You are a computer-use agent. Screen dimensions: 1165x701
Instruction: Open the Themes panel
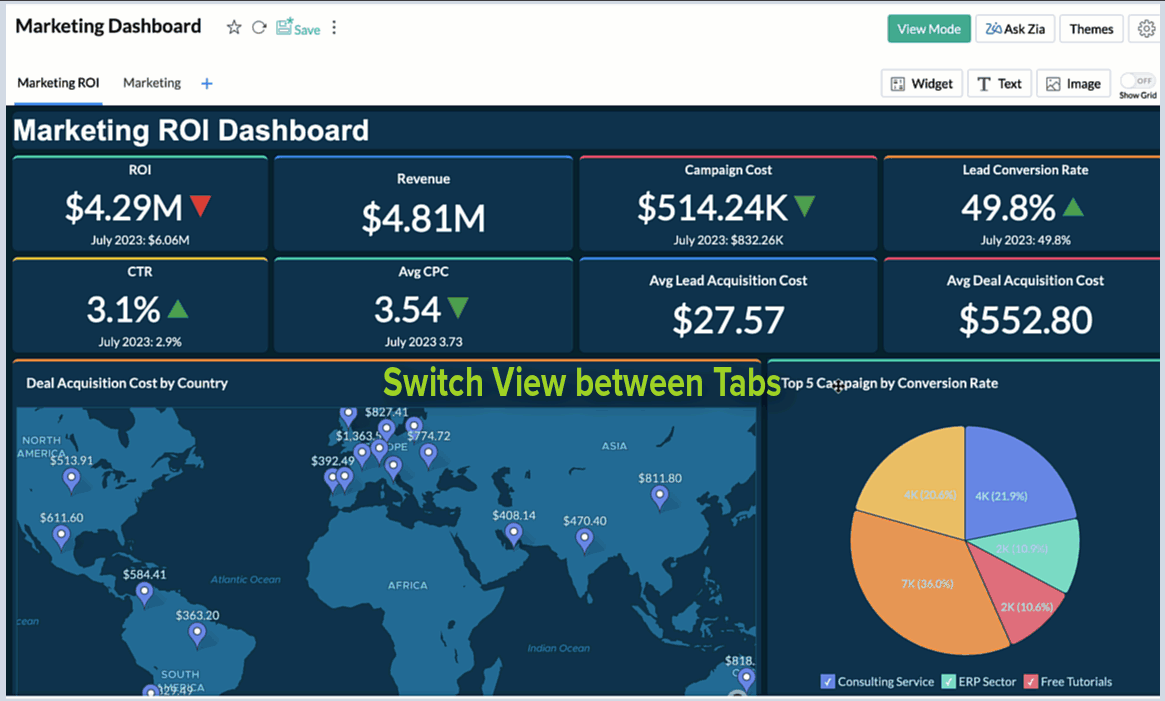click(1091, 29)
